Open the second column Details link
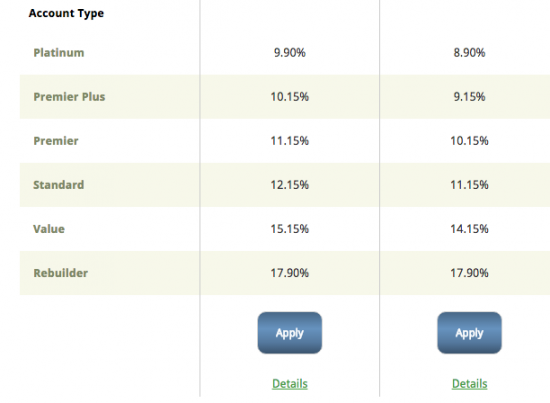 (469, 384)
